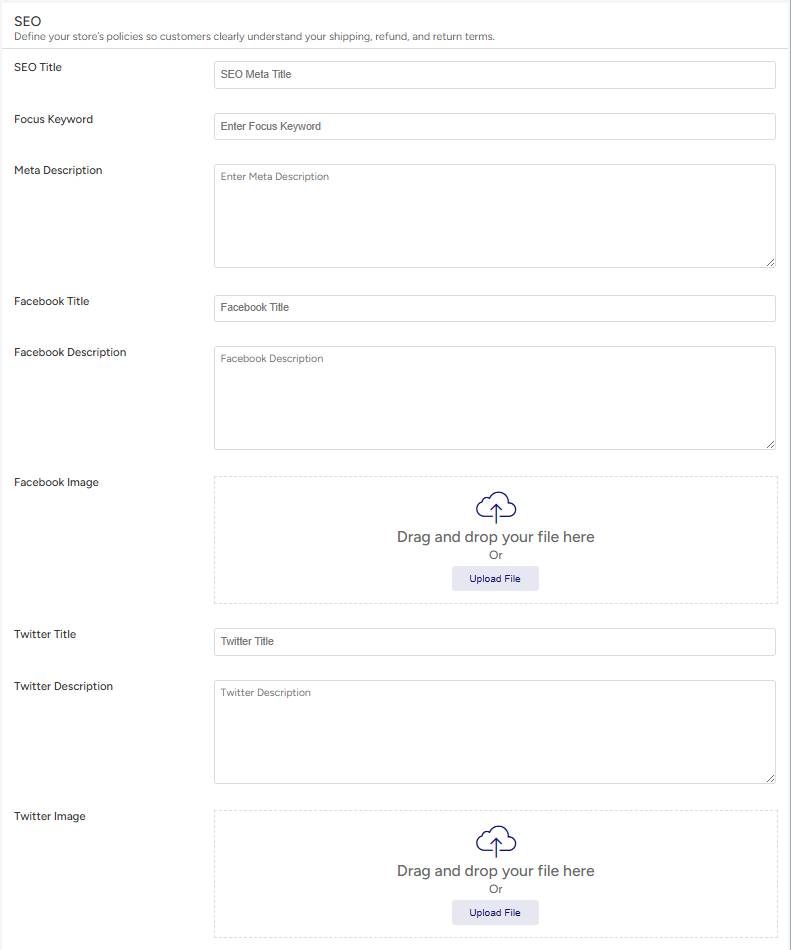Click the Facebook Description textarea
This screenshot has width=791, height=950.
pyautogui.click(x=495, y=398)
